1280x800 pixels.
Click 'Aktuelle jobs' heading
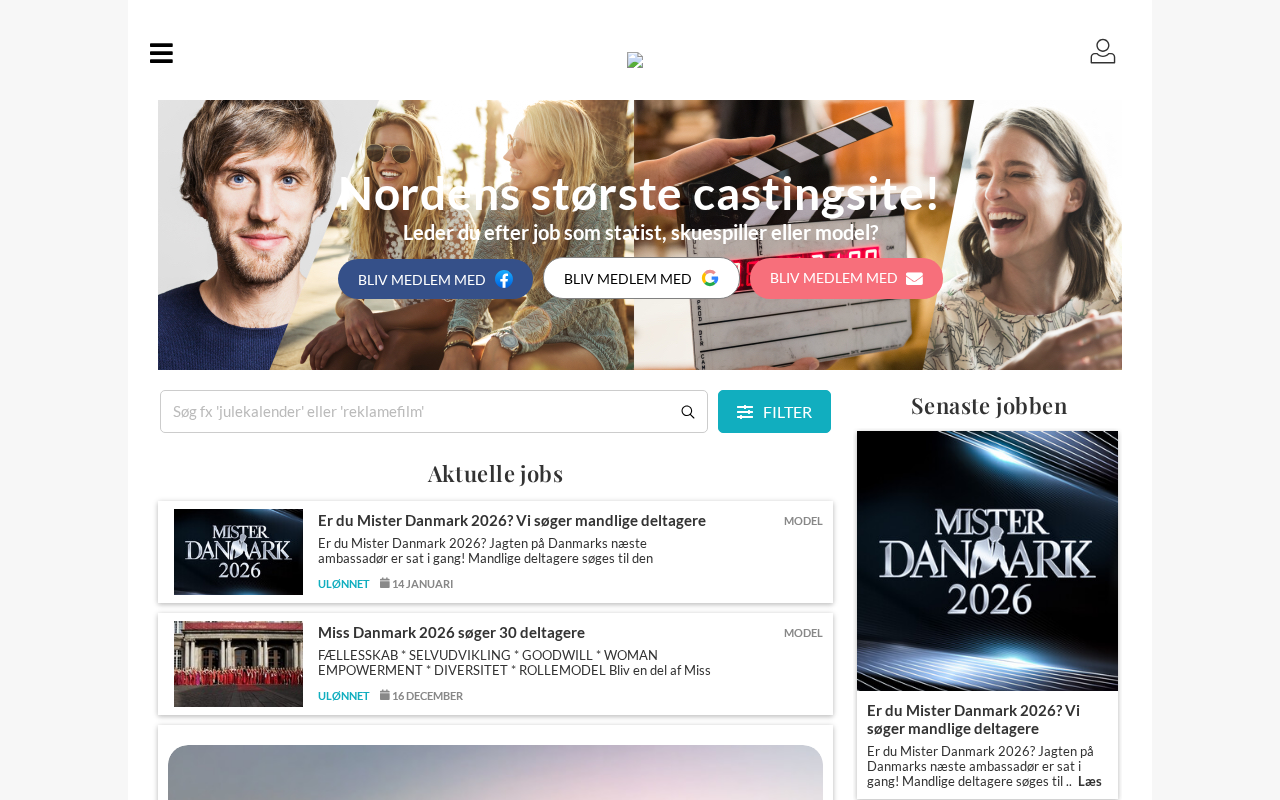click(x=495, y=473)
